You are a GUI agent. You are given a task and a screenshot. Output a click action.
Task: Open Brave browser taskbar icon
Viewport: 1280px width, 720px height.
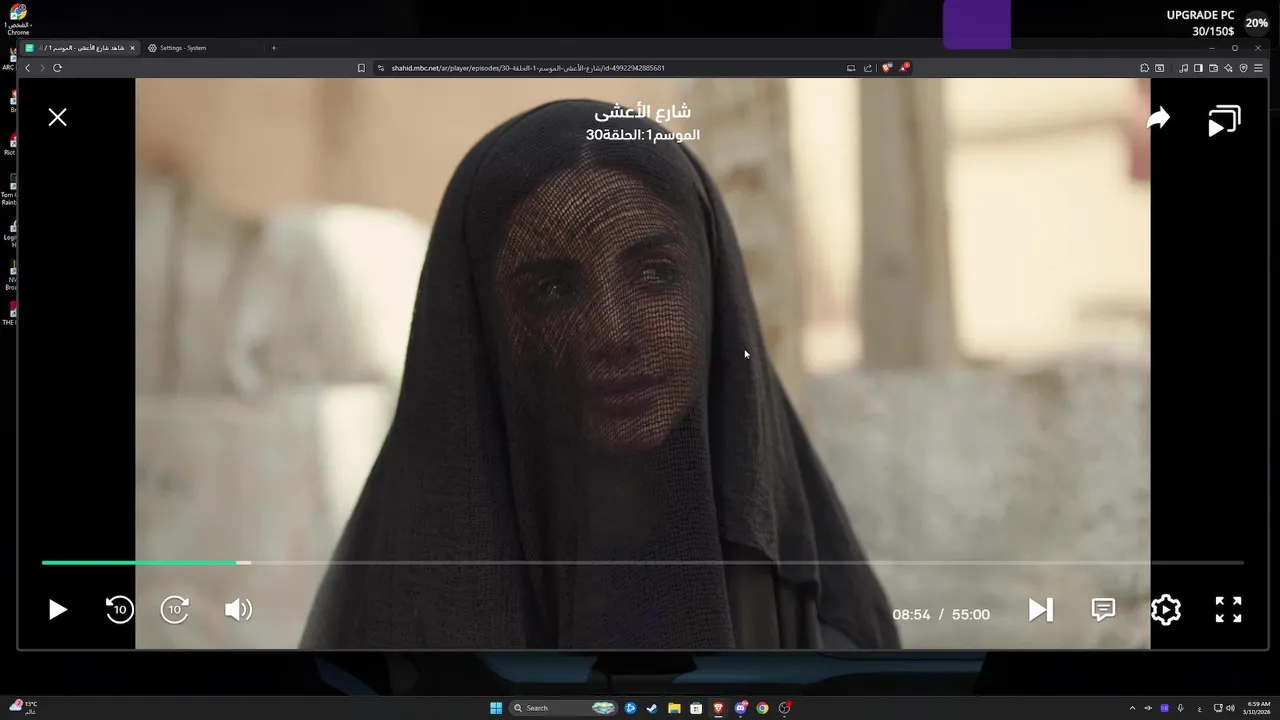tap(718, 708)
